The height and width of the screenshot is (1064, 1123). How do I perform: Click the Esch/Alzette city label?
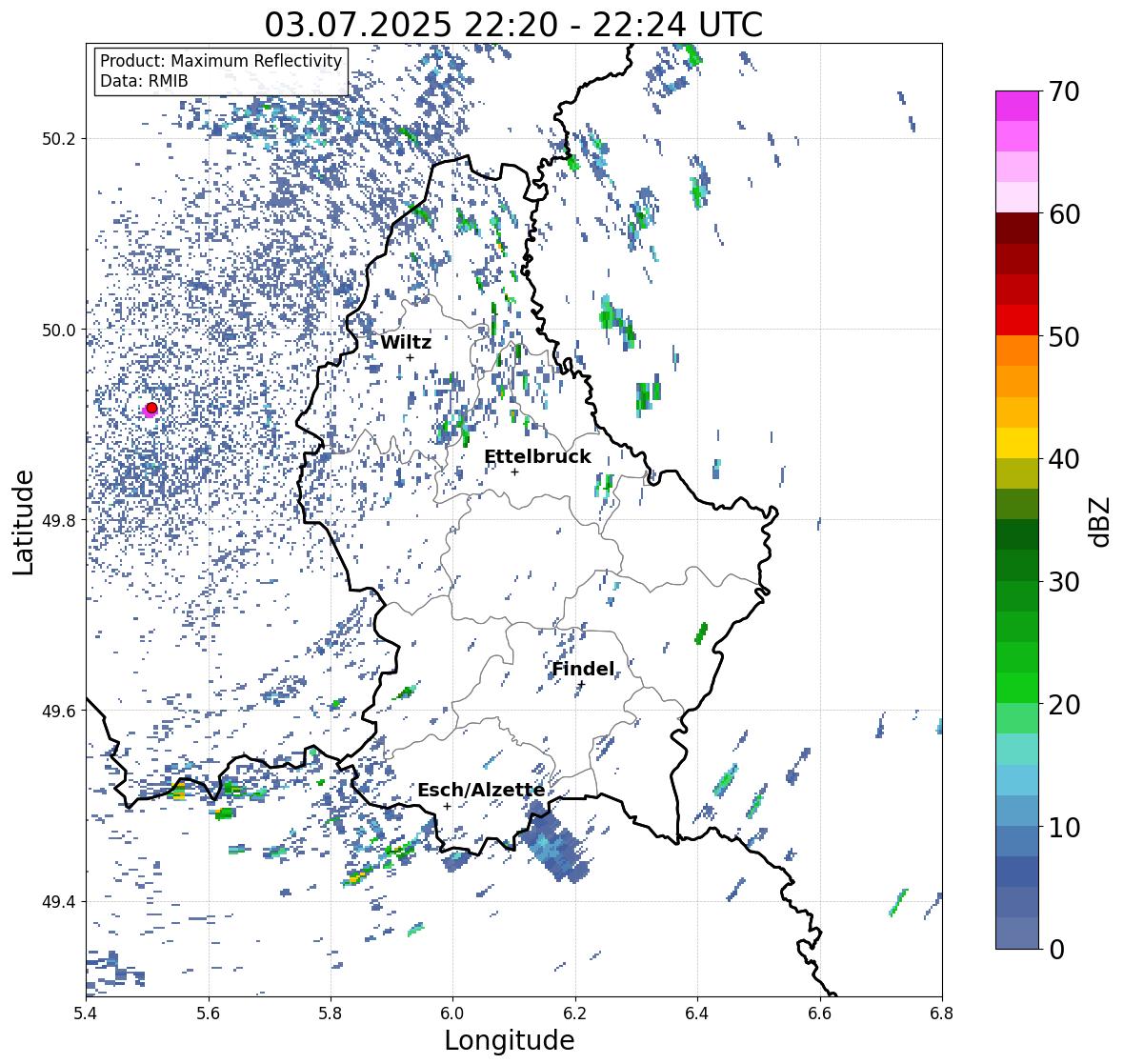[481, 790]
